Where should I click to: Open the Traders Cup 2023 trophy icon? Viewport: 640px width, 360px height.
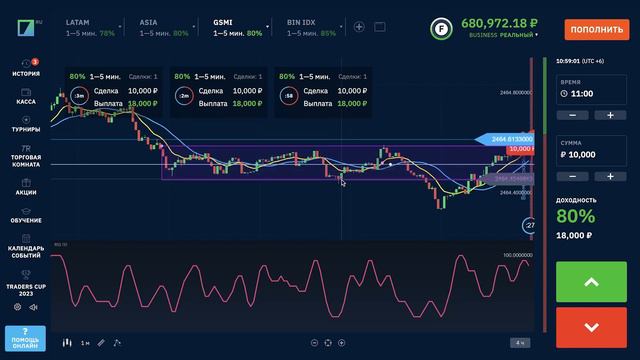click(x=26, y=275)
